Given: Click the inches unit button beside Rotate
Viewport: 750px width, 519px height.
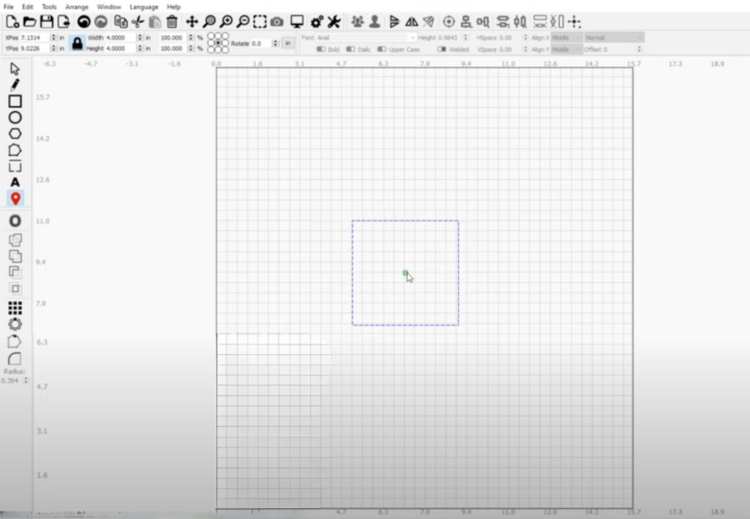Looking at the screenshot, I should [288, 43].
